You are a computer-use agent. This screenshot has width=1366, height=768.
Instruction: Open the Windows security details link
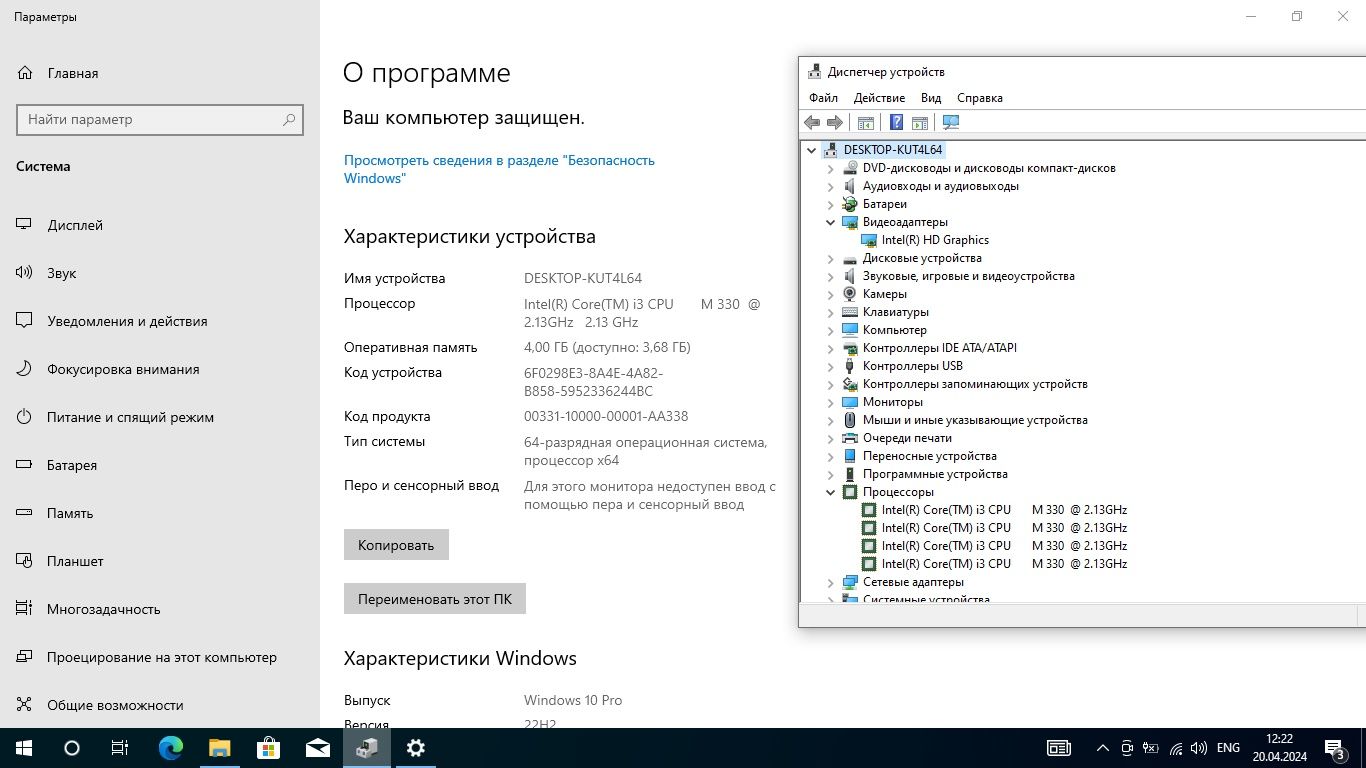coord(499,169)
